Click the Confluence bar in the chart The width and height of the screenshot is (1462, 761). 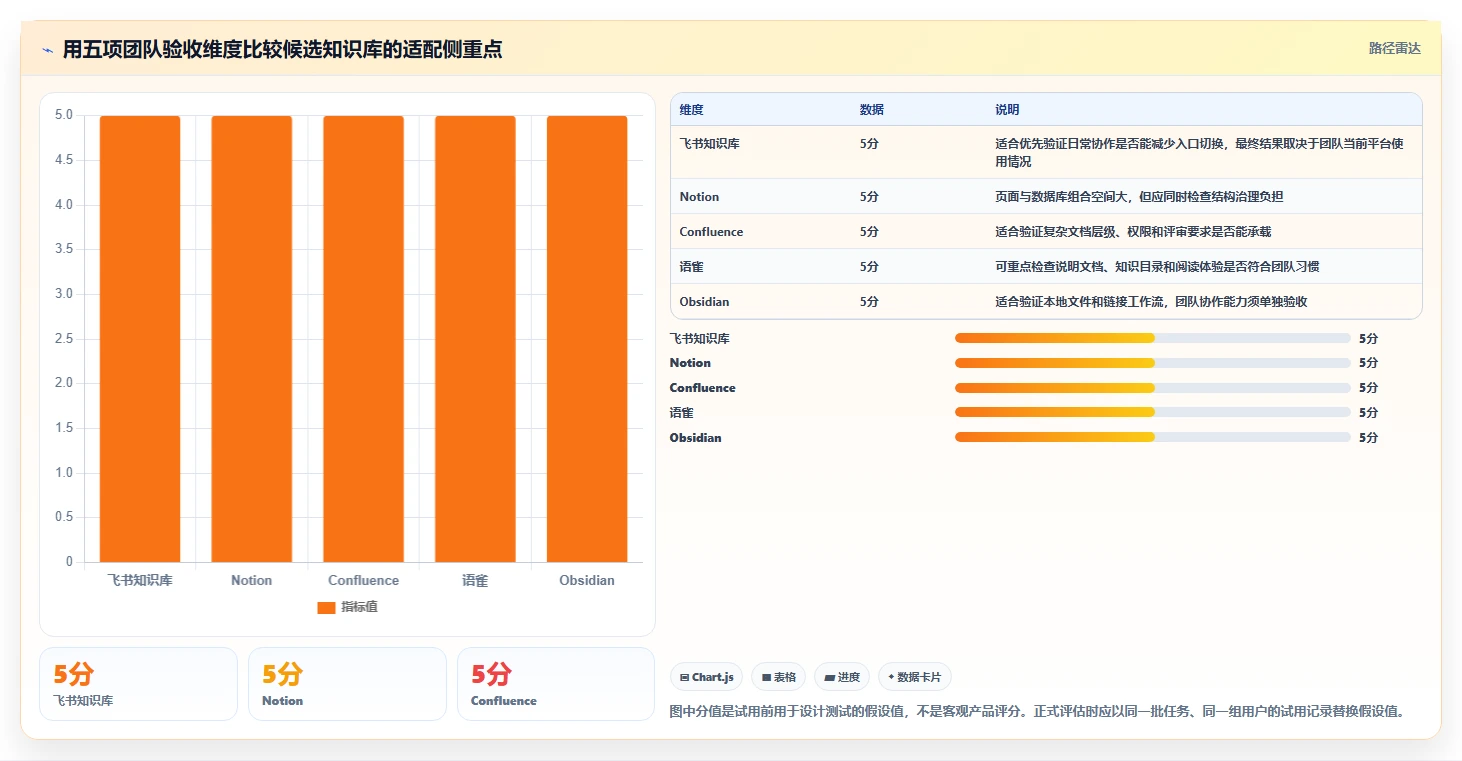[x=363, y=339]
